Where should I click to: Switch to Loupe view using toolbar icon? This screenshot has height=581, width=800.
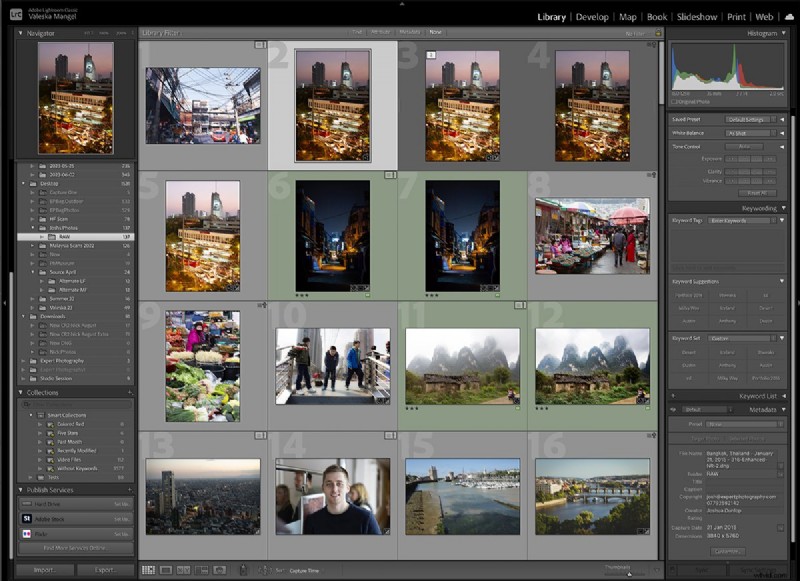(x=165, y=570)
